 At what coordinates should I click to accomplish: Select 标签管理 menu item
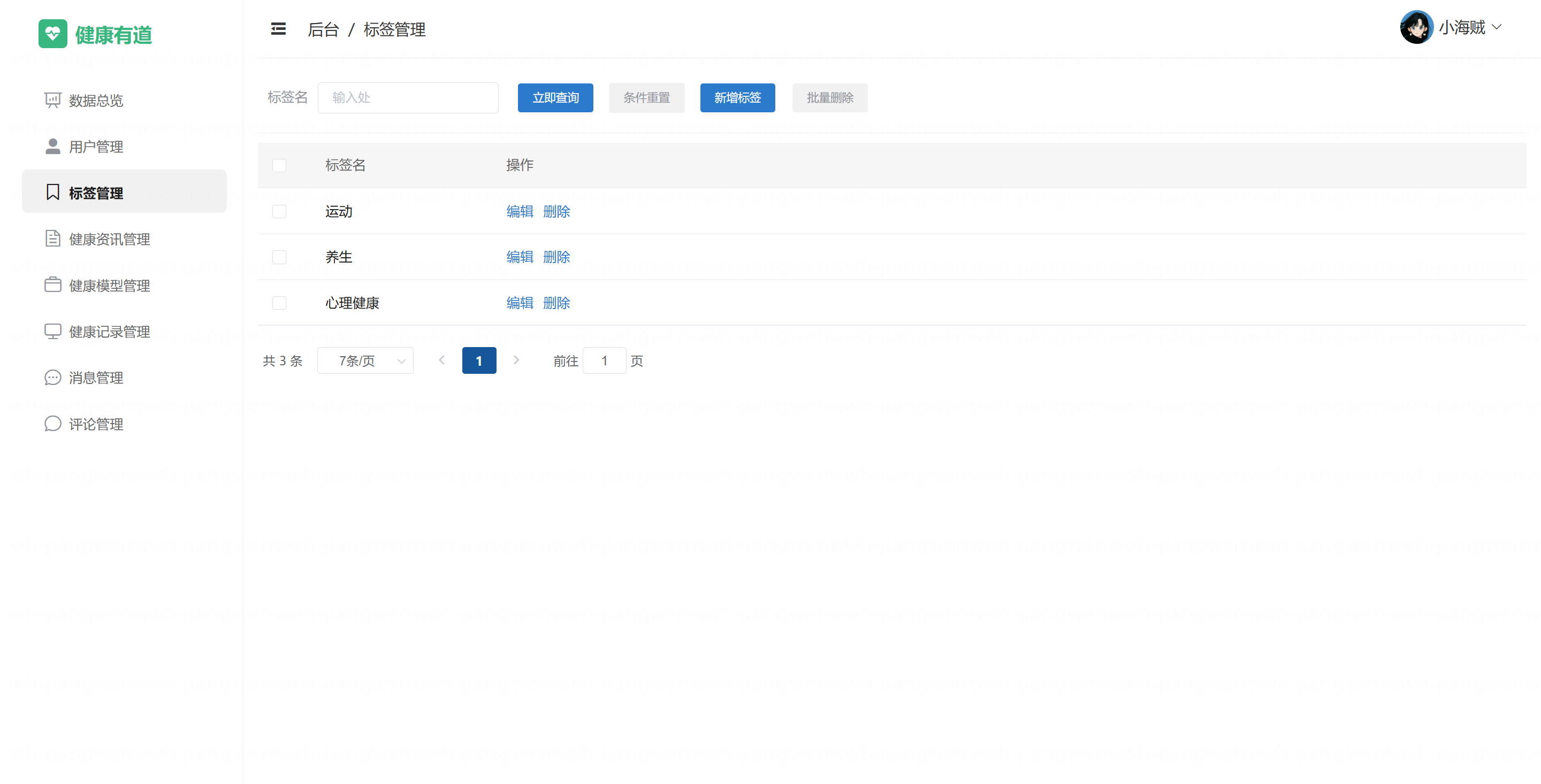pos(96,193)
